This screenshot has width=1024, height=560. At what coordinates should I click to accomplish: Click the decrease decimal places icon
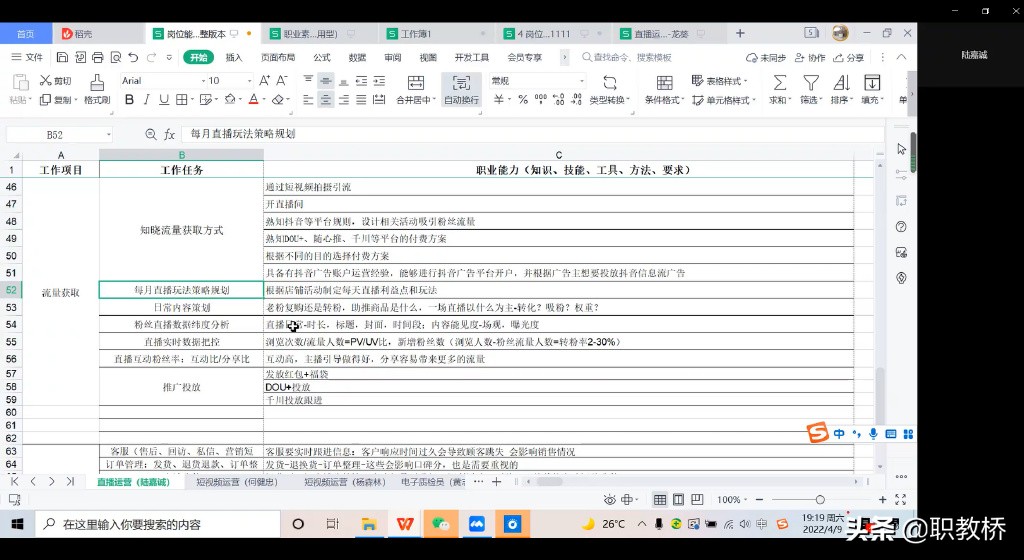(576, 100)
